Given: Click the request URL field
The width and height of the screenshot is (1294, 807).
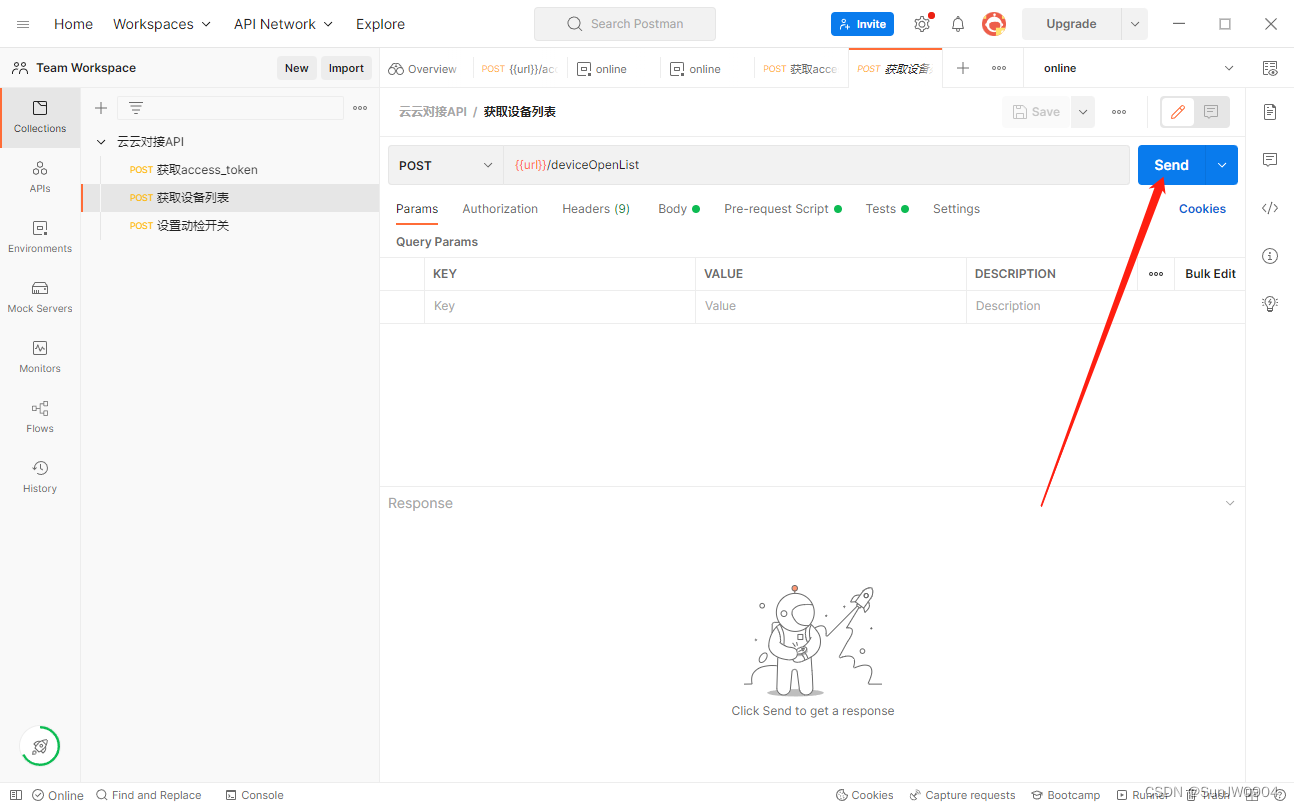Looking at the screenshot, I should [816, 165].
